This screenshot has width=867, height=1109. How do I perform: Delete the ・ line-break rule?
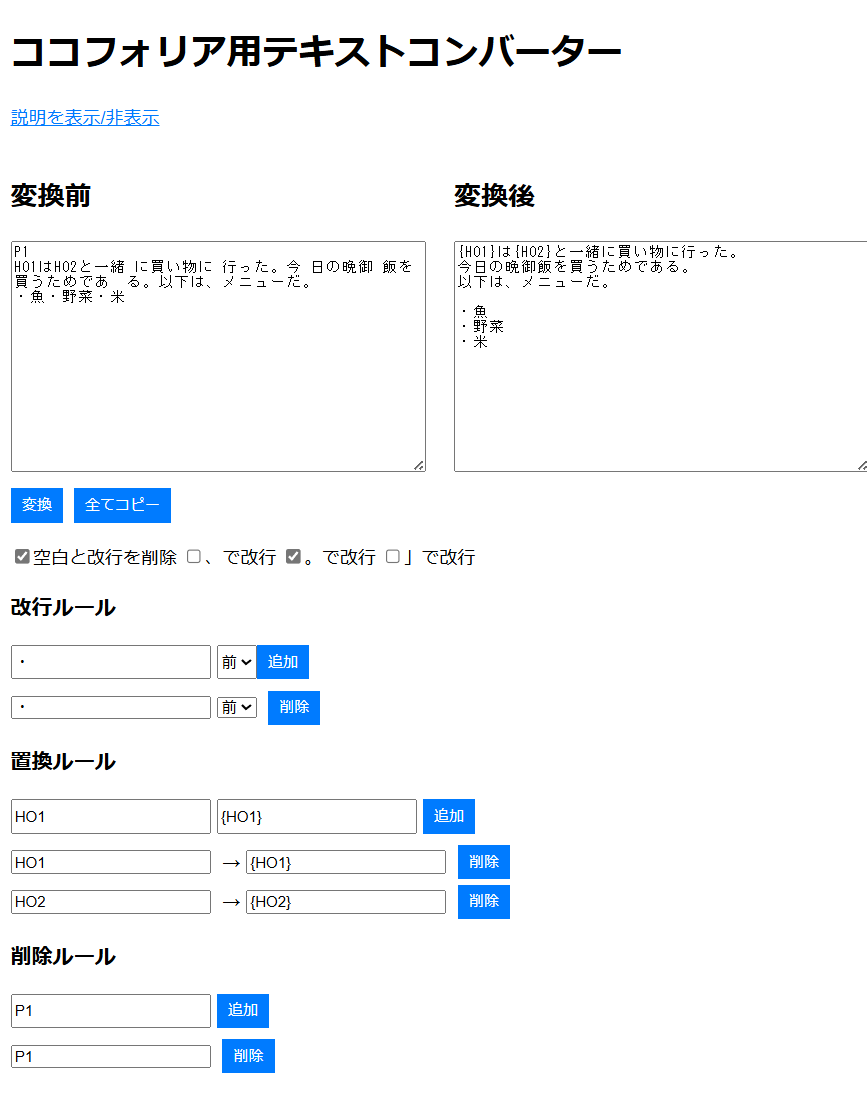coord(294,707)
